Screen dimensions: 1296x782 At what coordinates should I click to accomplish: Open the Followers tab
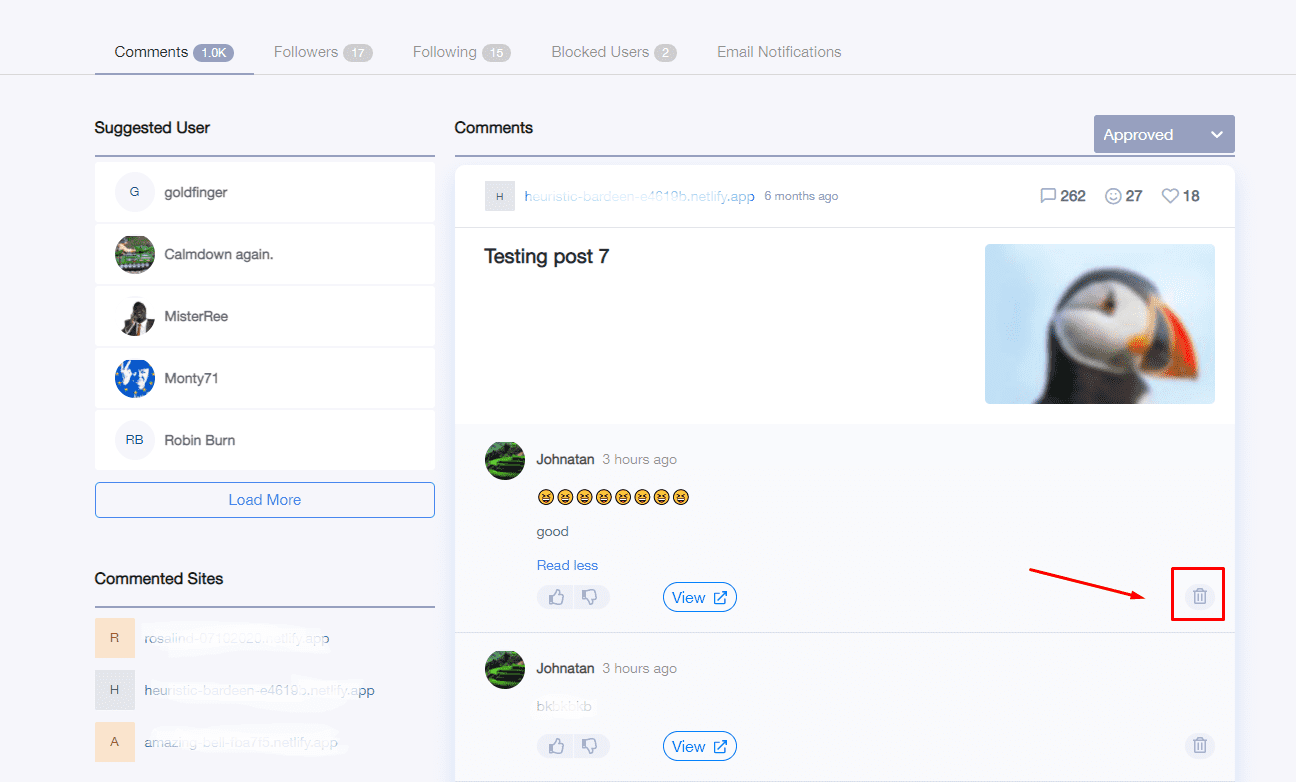point(323,52)
